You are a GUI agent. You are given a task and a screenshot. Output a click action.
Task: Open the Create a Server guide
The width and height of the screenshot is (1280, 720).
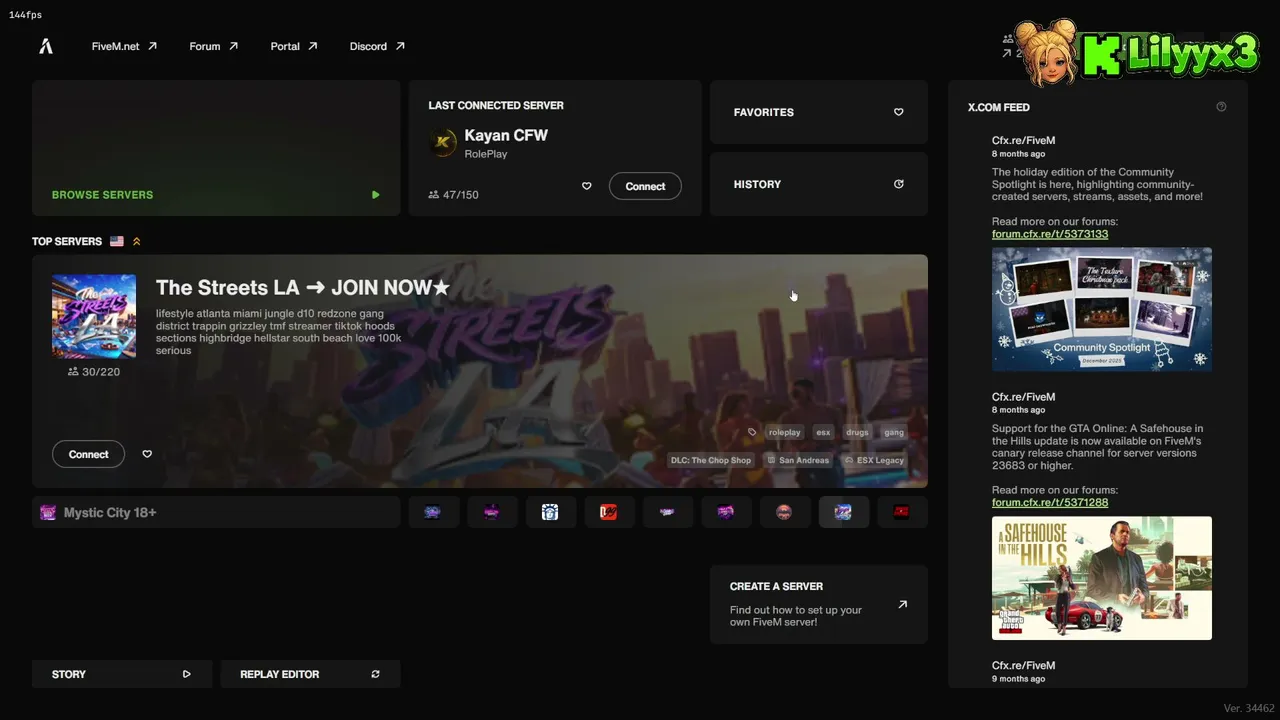[819, 604]
